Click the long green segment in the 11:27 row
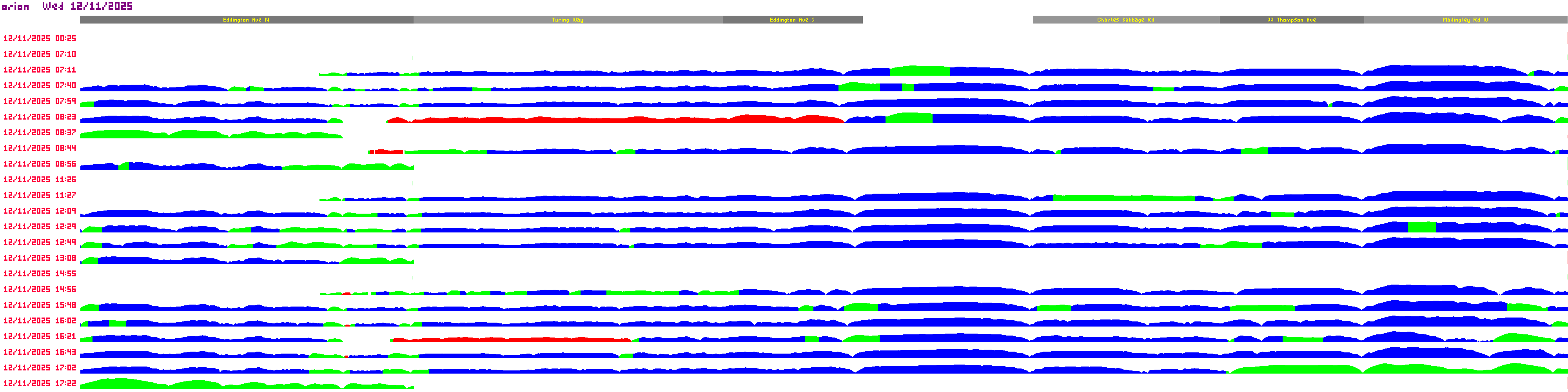This screenshot has height=392, width=1568. click(1123, 198)
